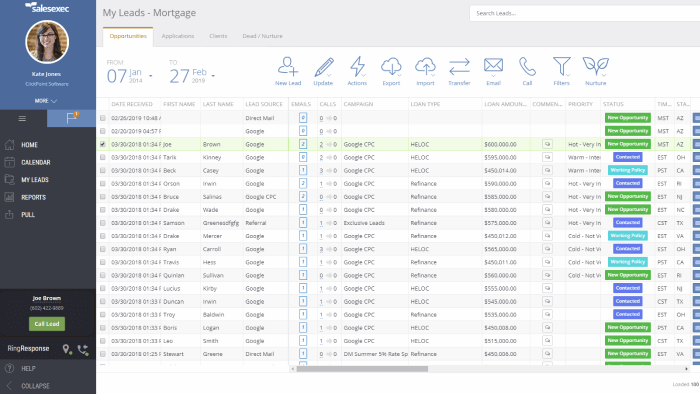
Task: Expand the More menu under Kate Jones
Action: 46,101
